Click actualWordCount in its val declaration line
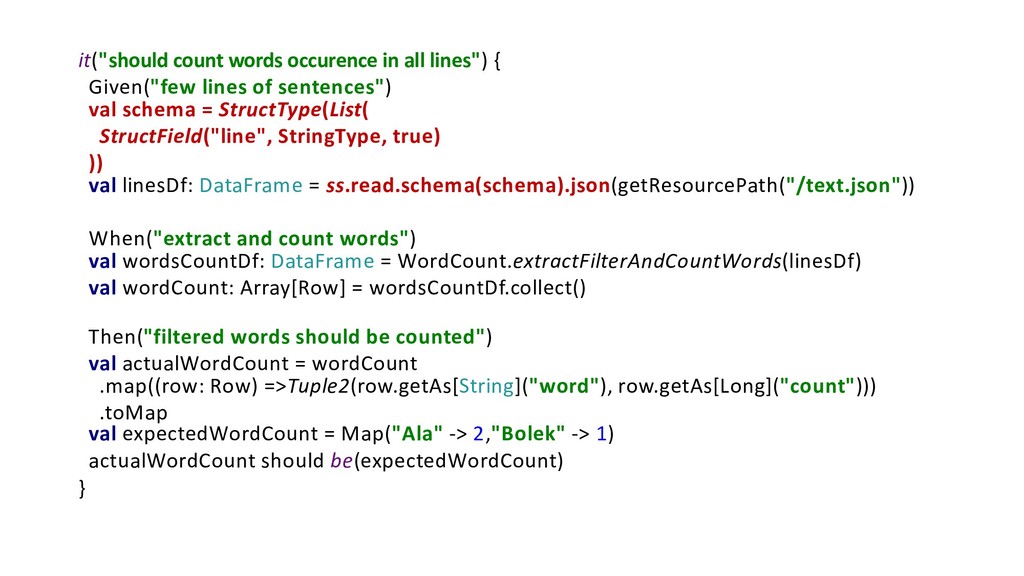This screenshot has height=576, width=1024. click(205, 364)
